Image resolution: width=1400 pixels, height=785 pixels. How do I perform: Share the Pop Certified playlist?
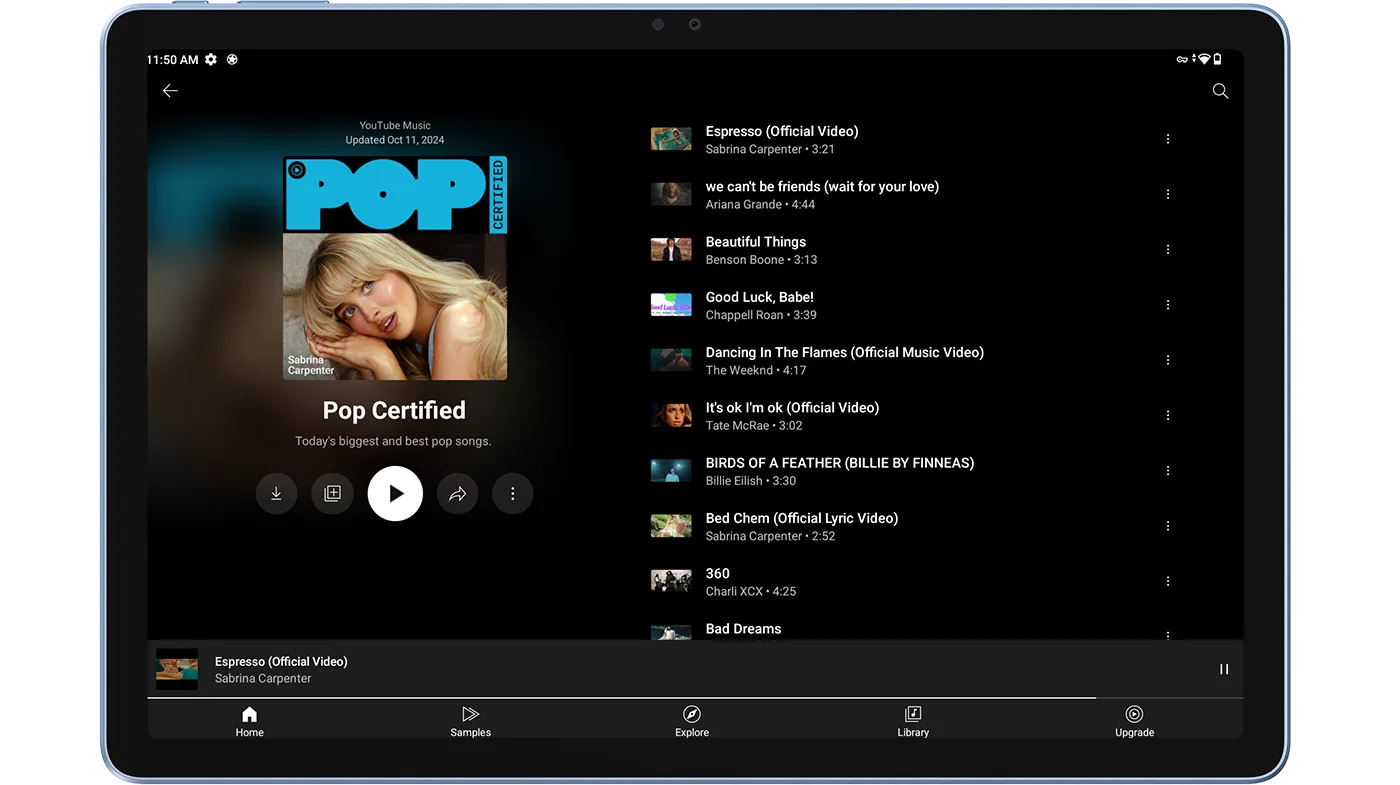pos(457,494)
